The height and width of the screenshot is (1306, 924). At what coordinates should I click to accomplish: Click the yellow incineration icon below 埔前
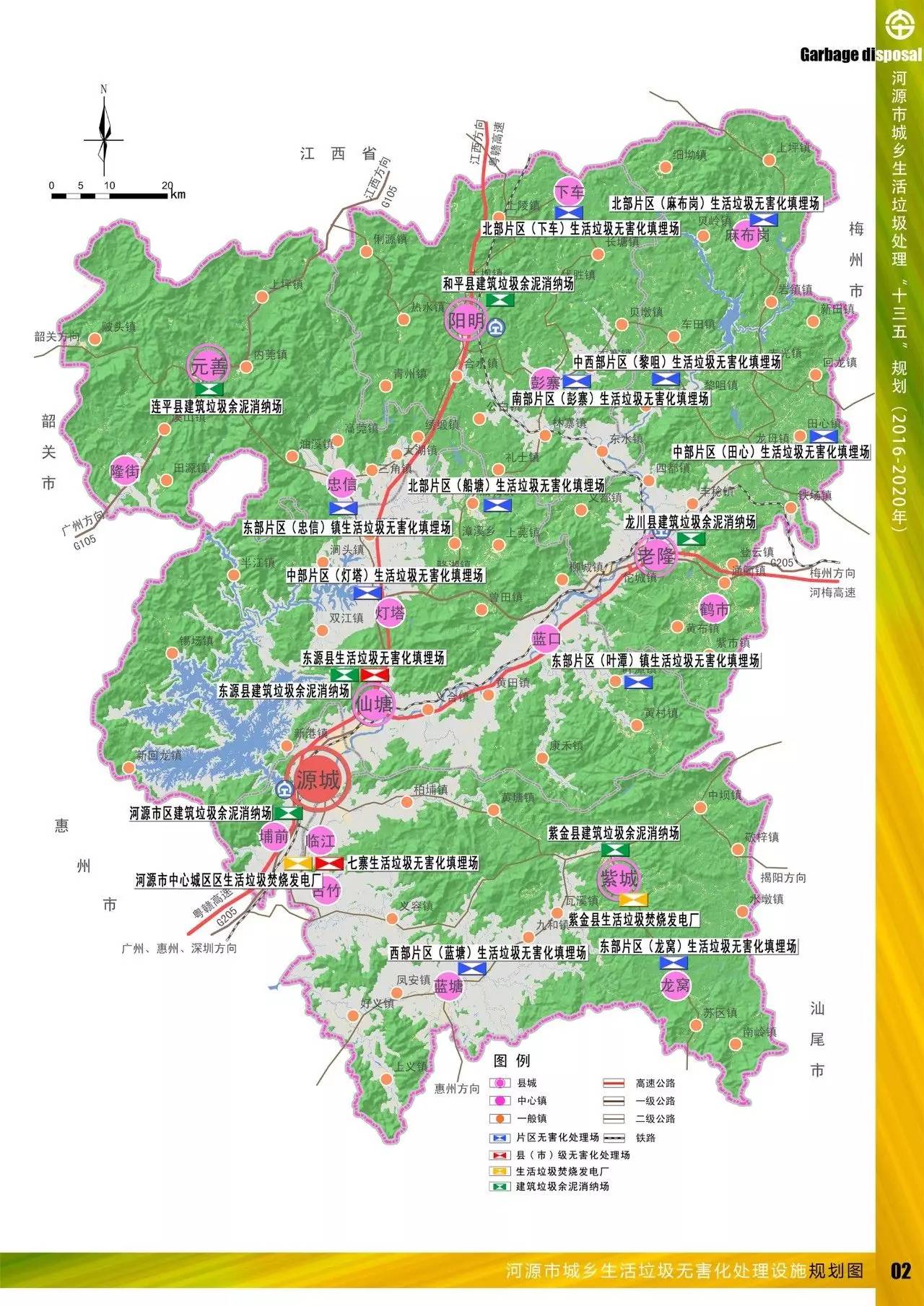(x=298, y=863)
